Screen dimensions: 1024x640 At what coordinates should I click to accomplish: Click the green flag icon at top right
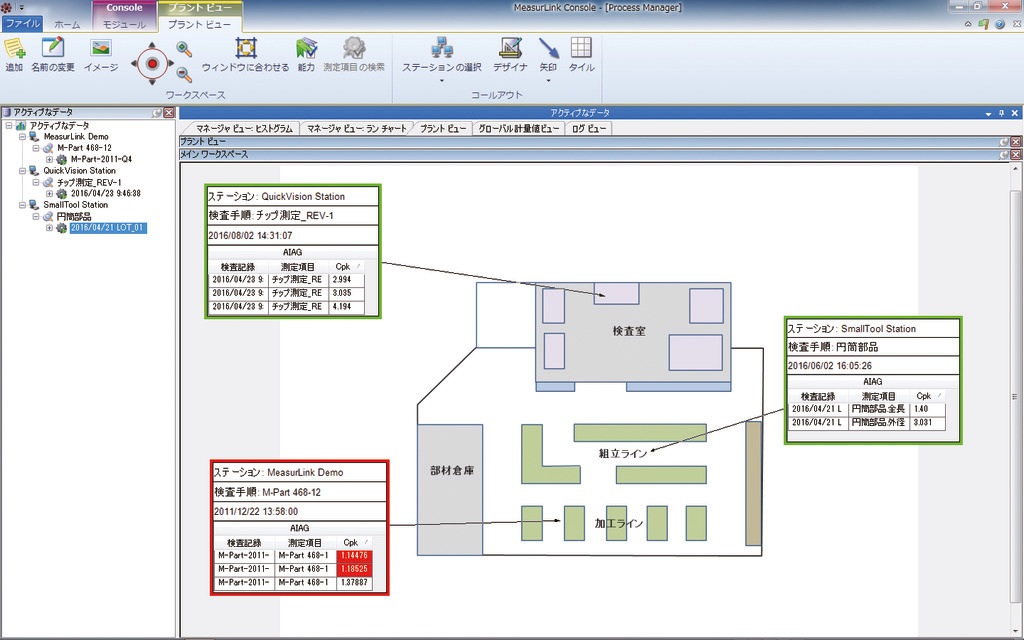click(984, 24)
